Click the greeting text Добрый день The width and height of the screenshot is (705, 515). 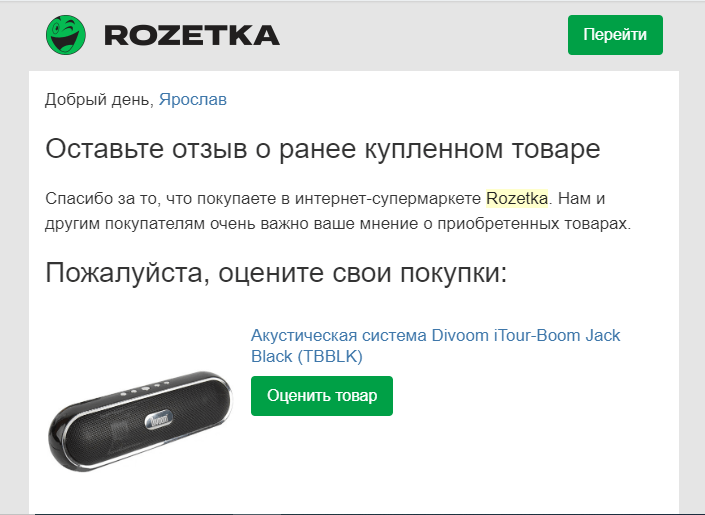tap(99, 100)
